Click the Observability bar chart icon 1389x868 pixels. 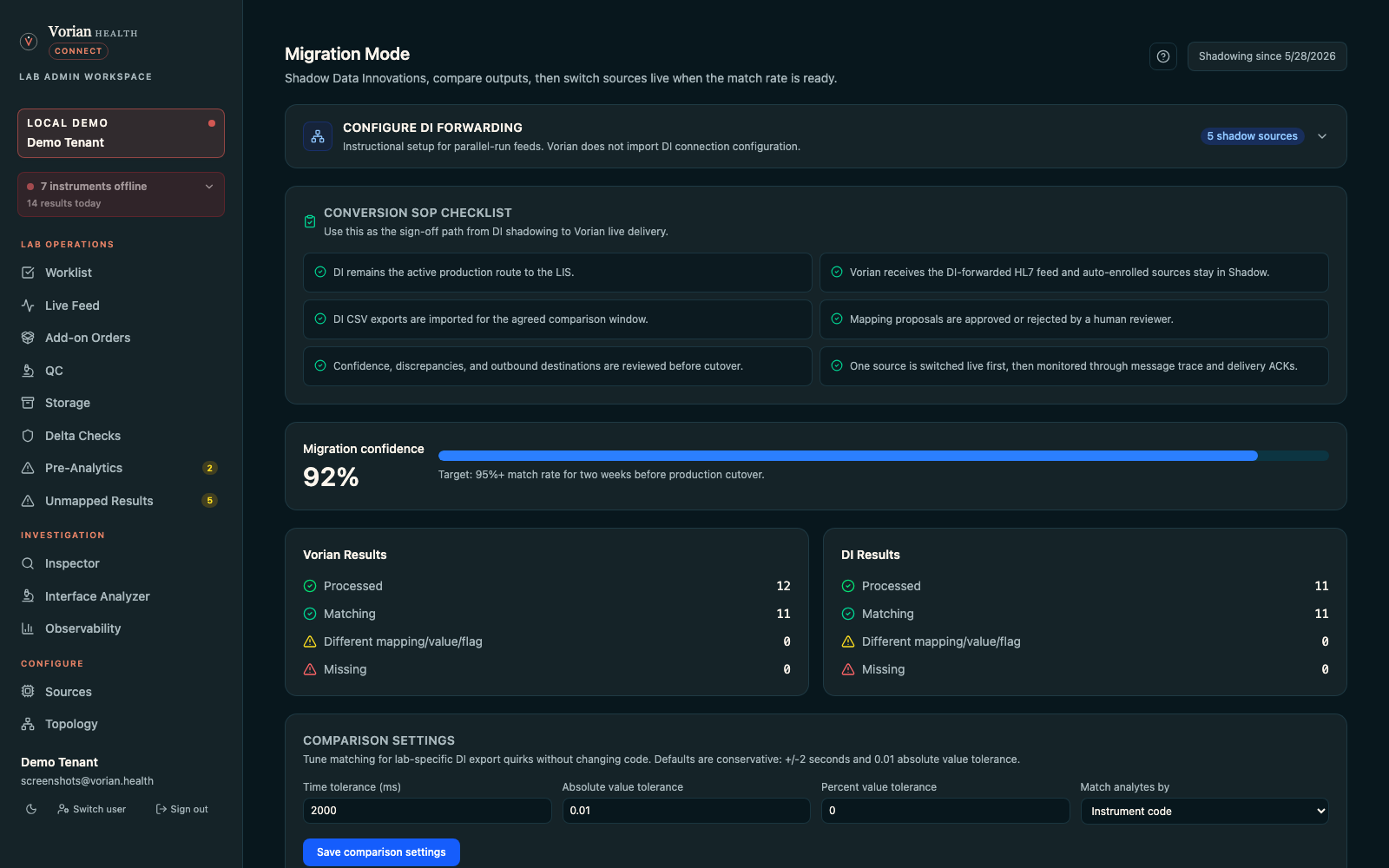[28, 628]
